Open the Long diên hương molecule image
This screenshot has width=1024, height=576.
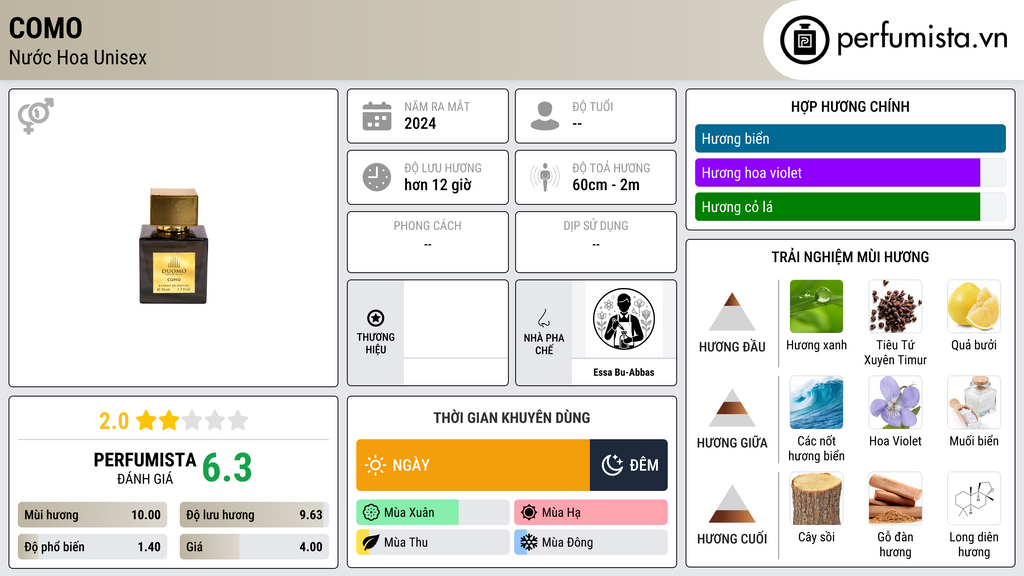974,498
